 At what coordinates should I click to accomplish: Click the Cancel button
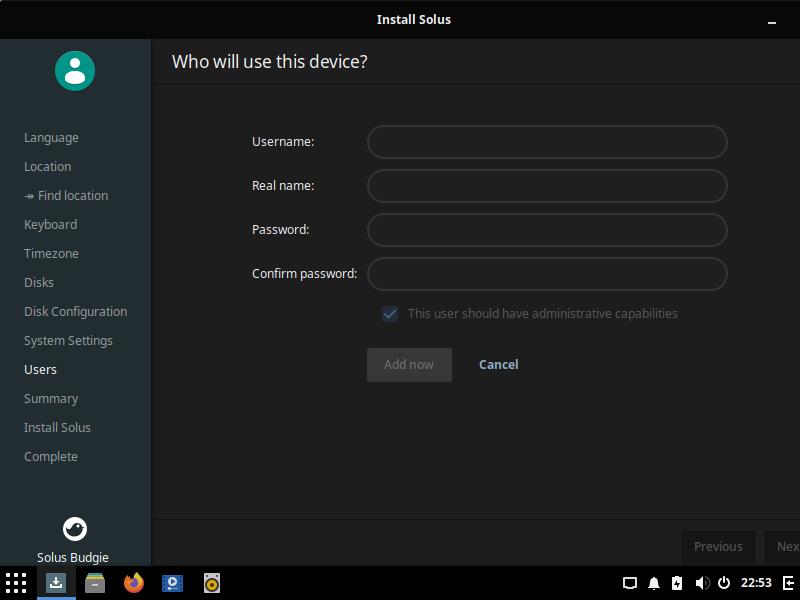[498, 365]
